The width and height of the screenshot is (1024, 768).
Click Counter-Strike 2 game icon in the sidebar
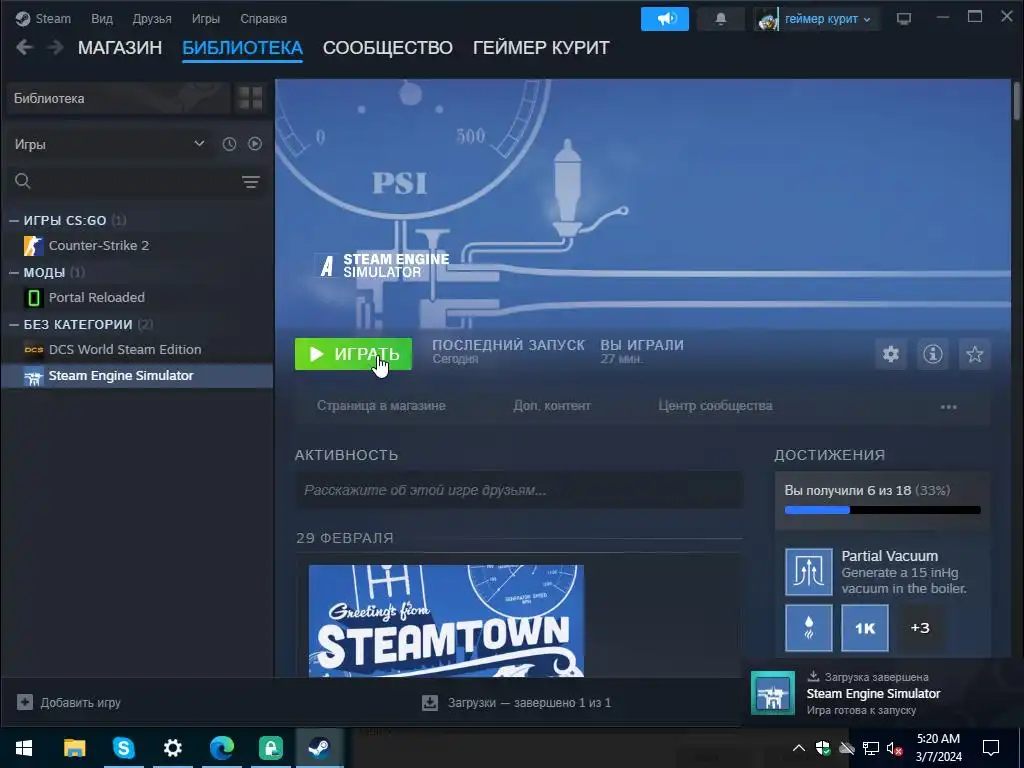(x=33, y=246)
